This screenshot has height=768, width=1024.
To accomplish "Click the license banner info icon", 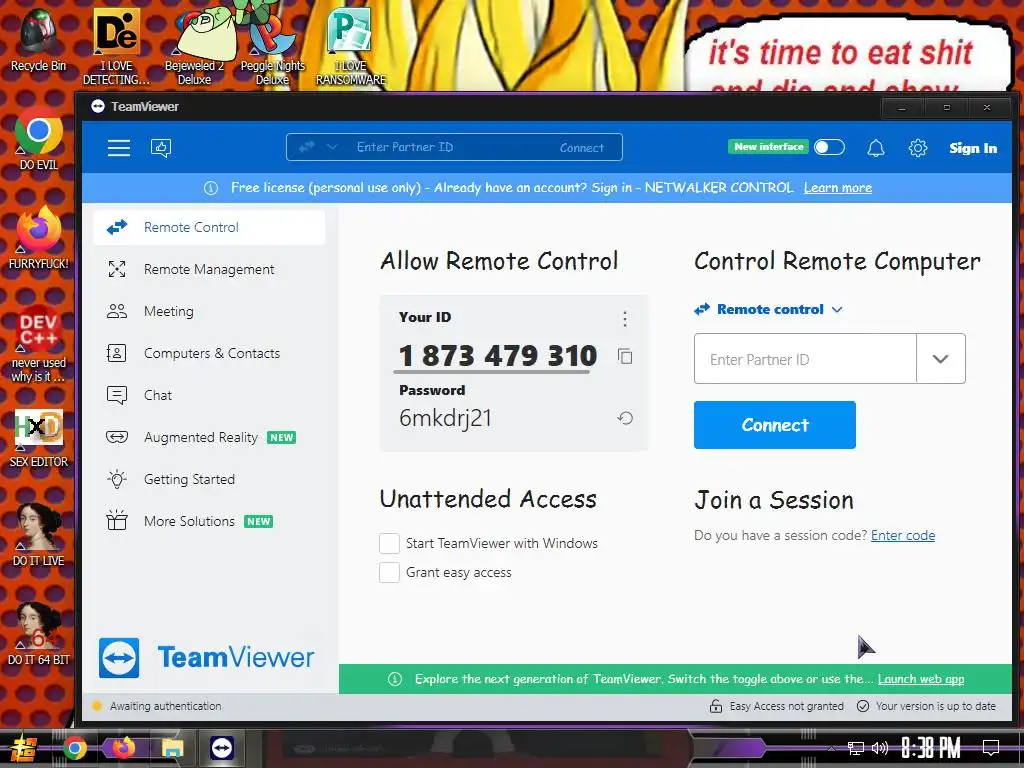I will tap(210, 188).
